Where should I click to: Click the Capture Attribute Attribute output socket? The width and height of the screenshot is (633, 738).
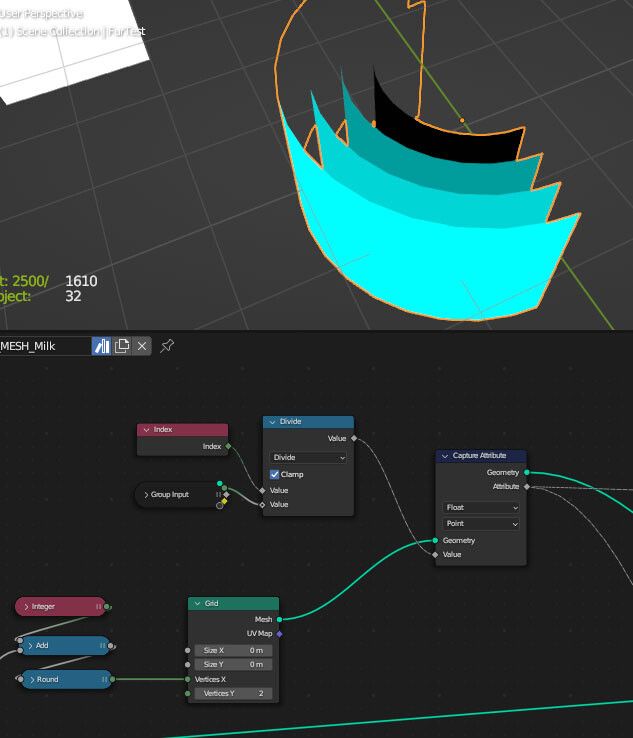tap(527, 487)
